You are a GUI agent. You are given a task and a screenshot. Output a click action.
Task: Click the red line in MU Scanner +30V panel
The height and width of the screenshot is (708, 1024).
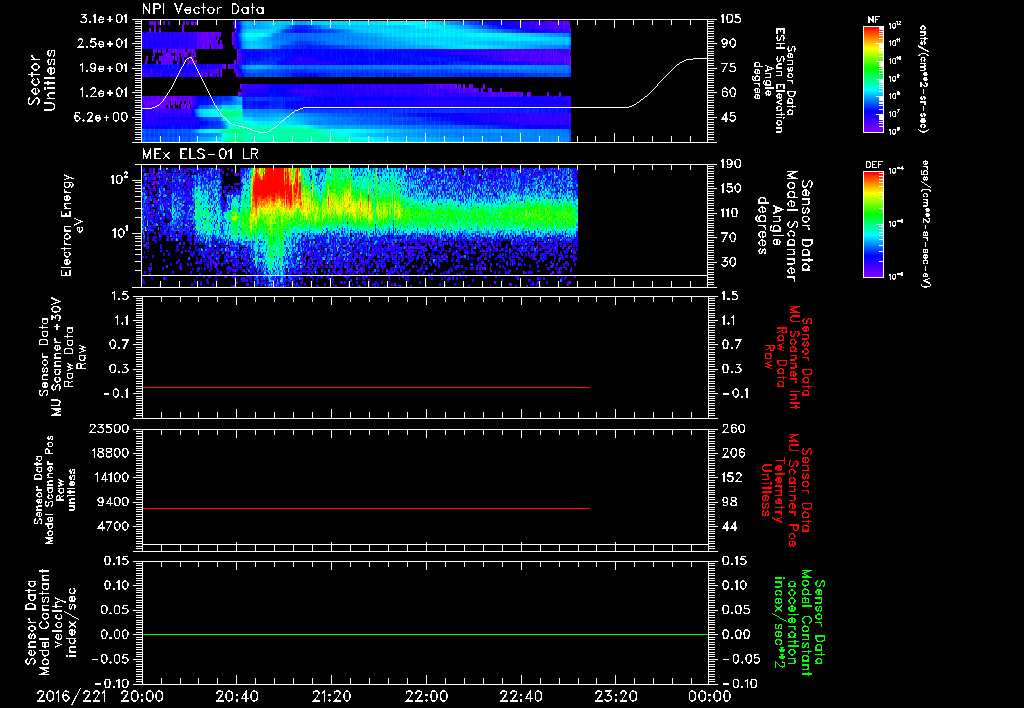(x=366, y=387)
